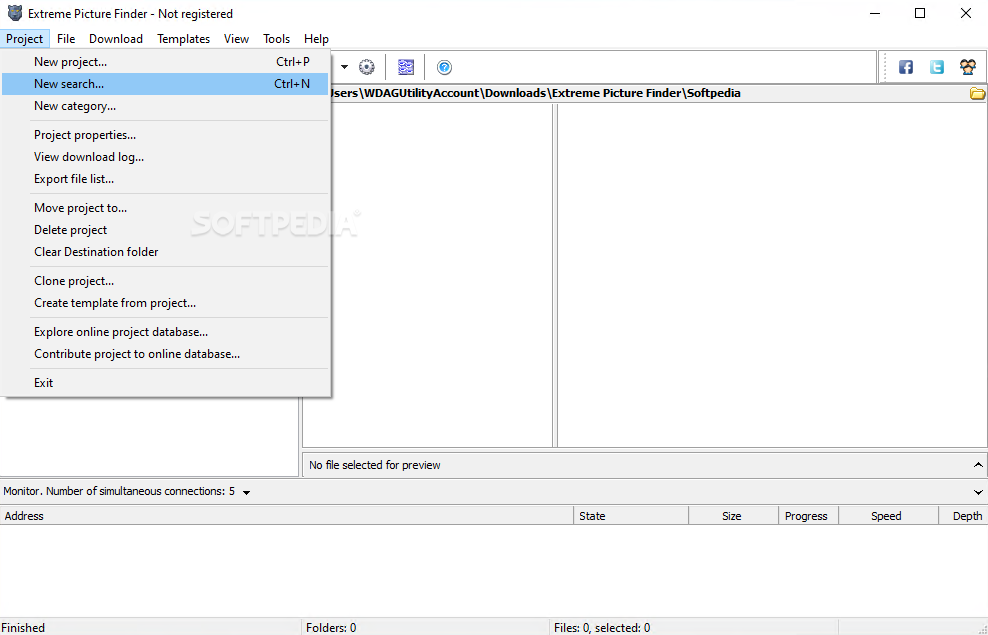Open the Tools menu
Viewport: 988px width, 635px height.
click(277, 38)
